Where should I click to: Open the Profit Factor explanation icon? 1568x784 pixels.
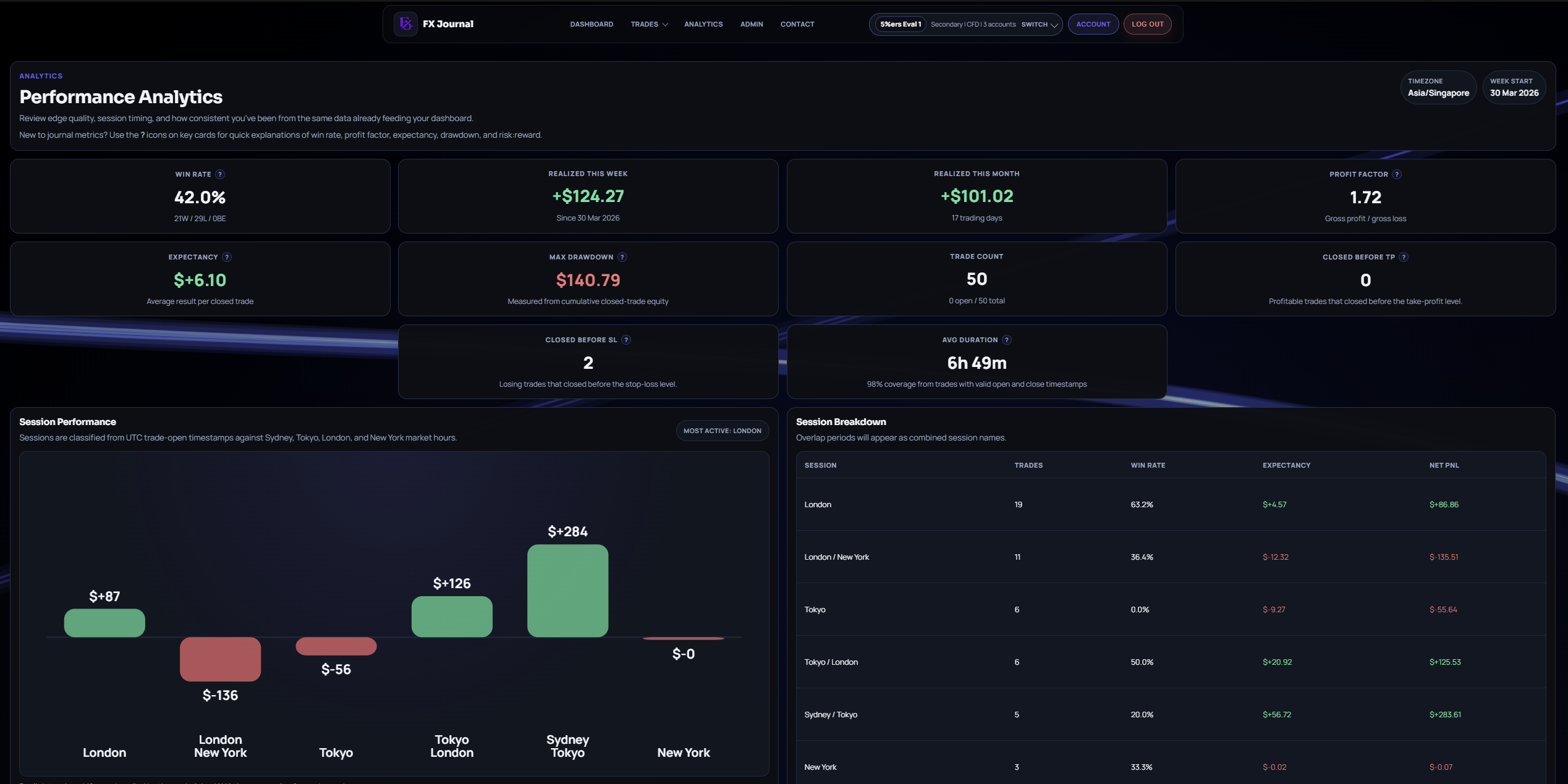(x=1397, y=174)
